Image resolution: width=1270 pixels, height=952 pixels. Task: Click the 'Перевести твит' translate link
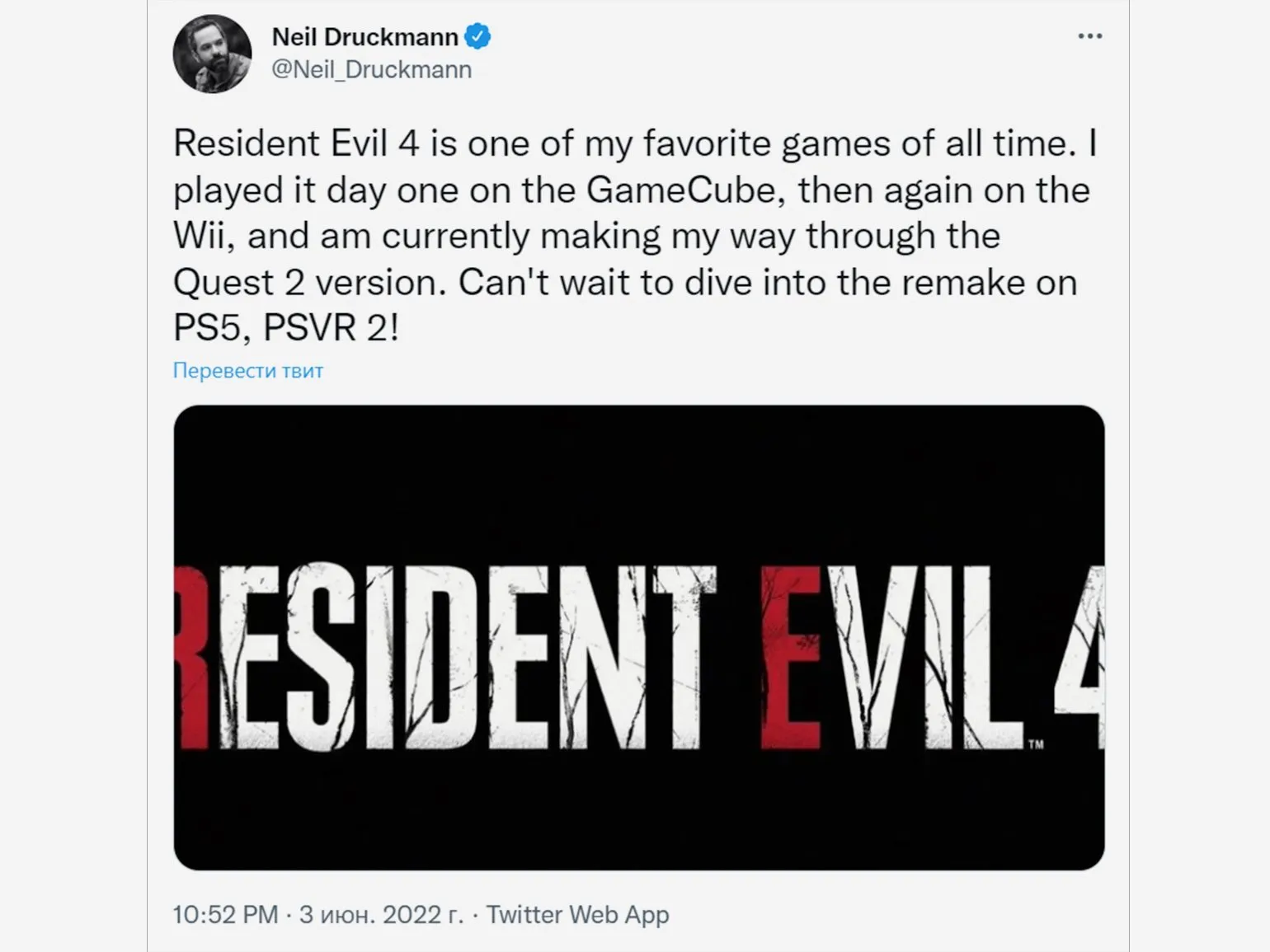[x=247, y=371]
